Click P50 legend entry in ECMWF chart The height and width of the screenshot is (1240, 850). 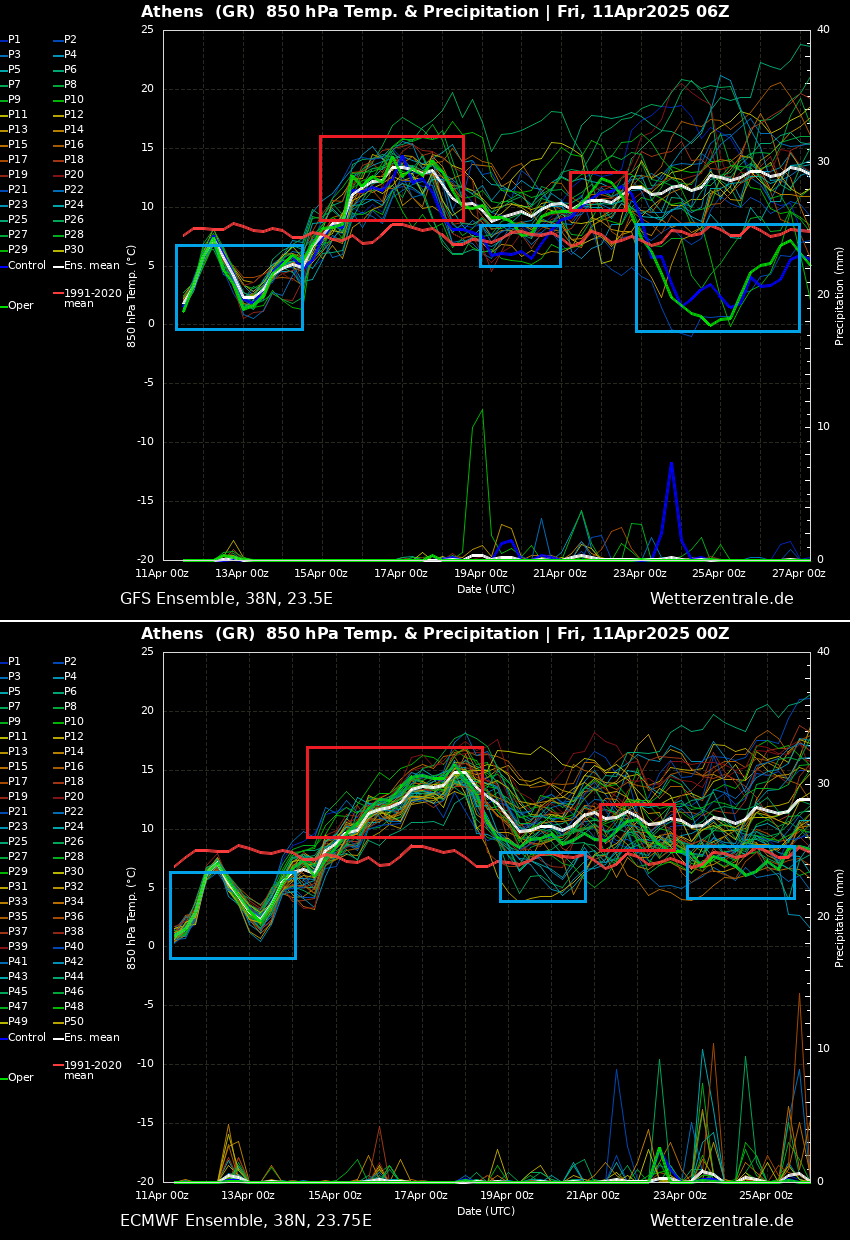73,1022
